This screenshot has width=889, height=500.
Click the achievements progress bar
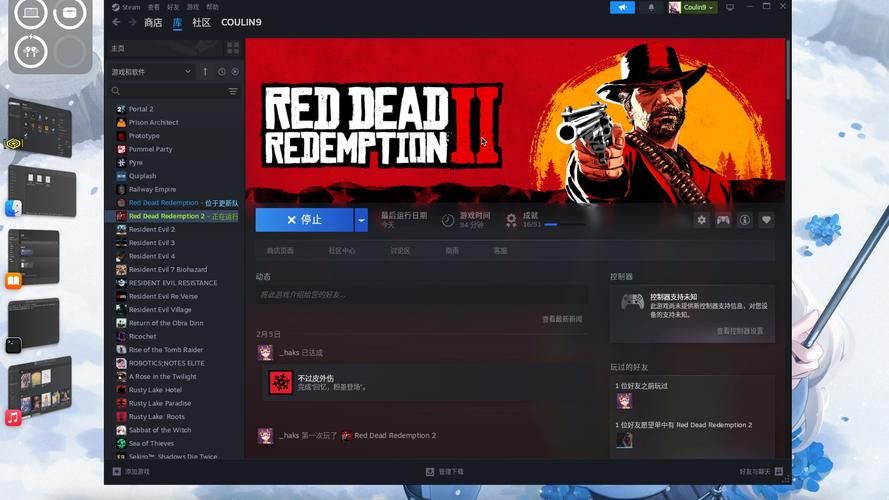click(564, 224)
